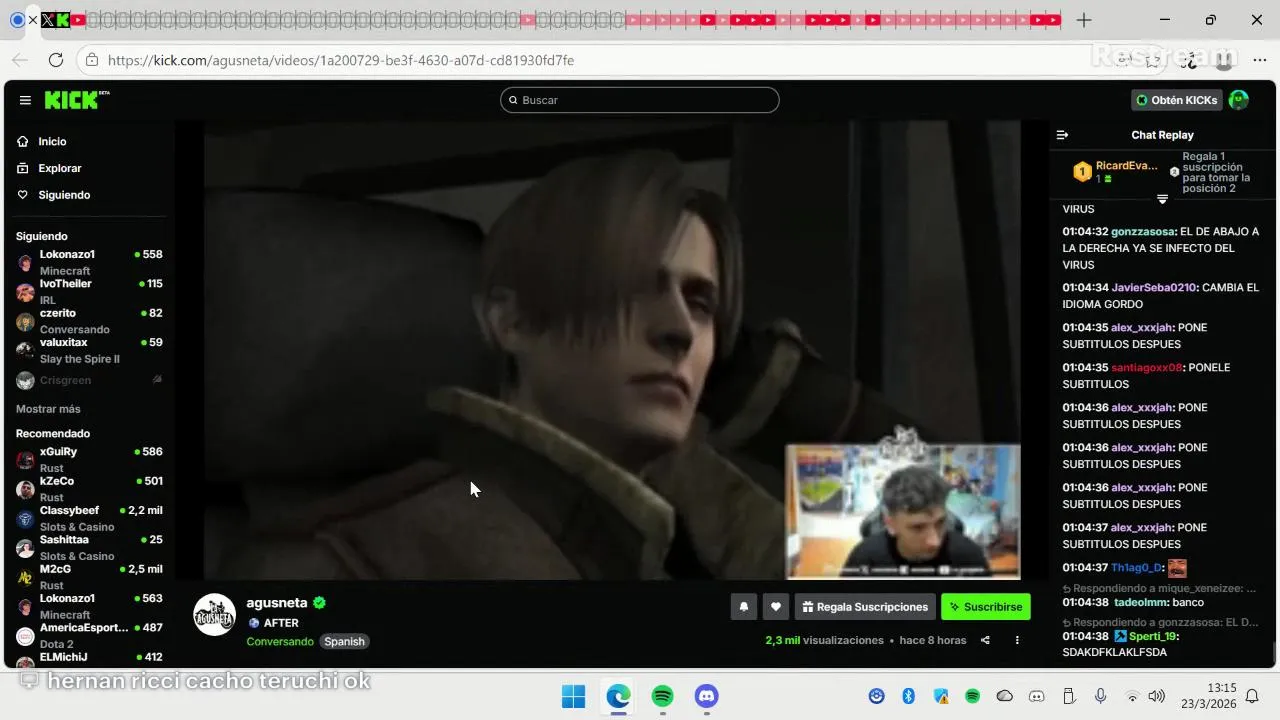This screenshot has width=1280, height=720.
Task: Open offline Crisgreen channel
Action: 89,380
